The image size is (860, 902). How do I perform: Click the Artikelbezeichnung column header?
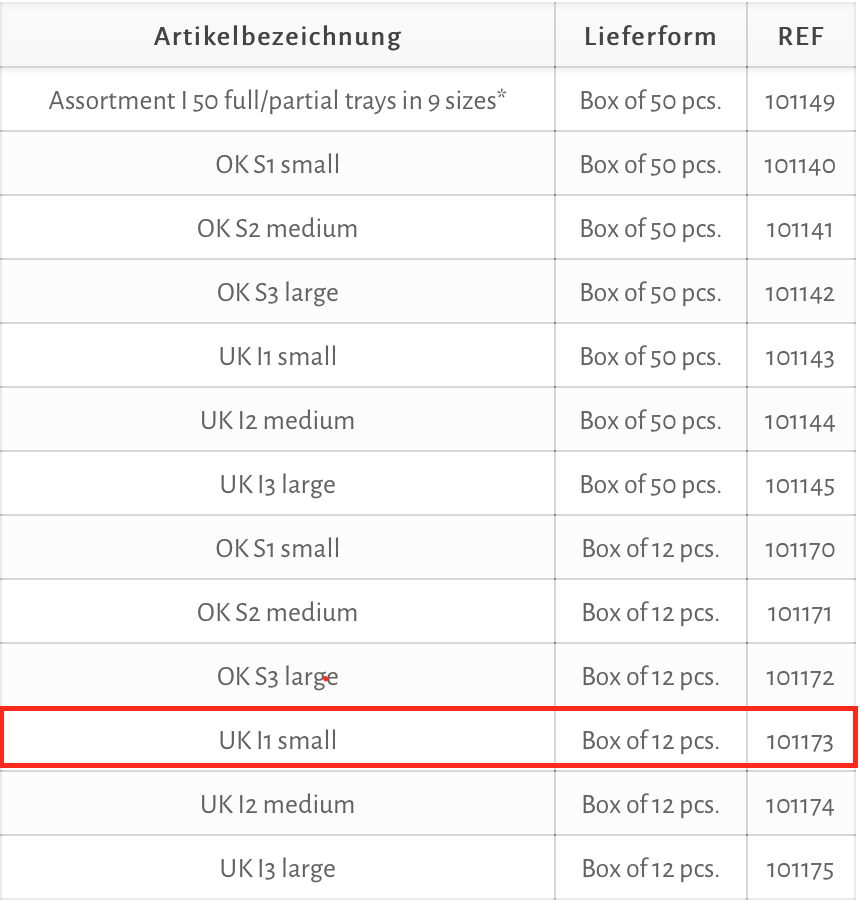[277, 37]
